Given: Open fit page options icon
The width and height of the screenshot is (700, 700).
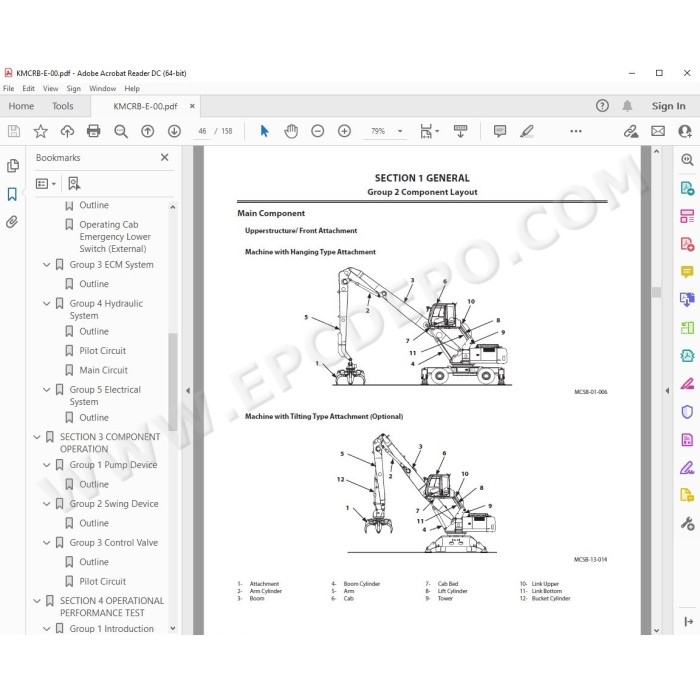Looking at the screenshot, I should coord(429,131).
